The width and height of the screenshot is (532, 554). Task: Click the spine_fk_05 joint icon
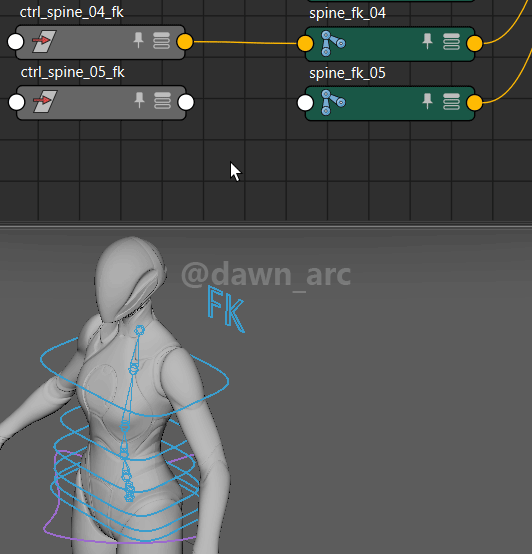[x=333, y=102]
